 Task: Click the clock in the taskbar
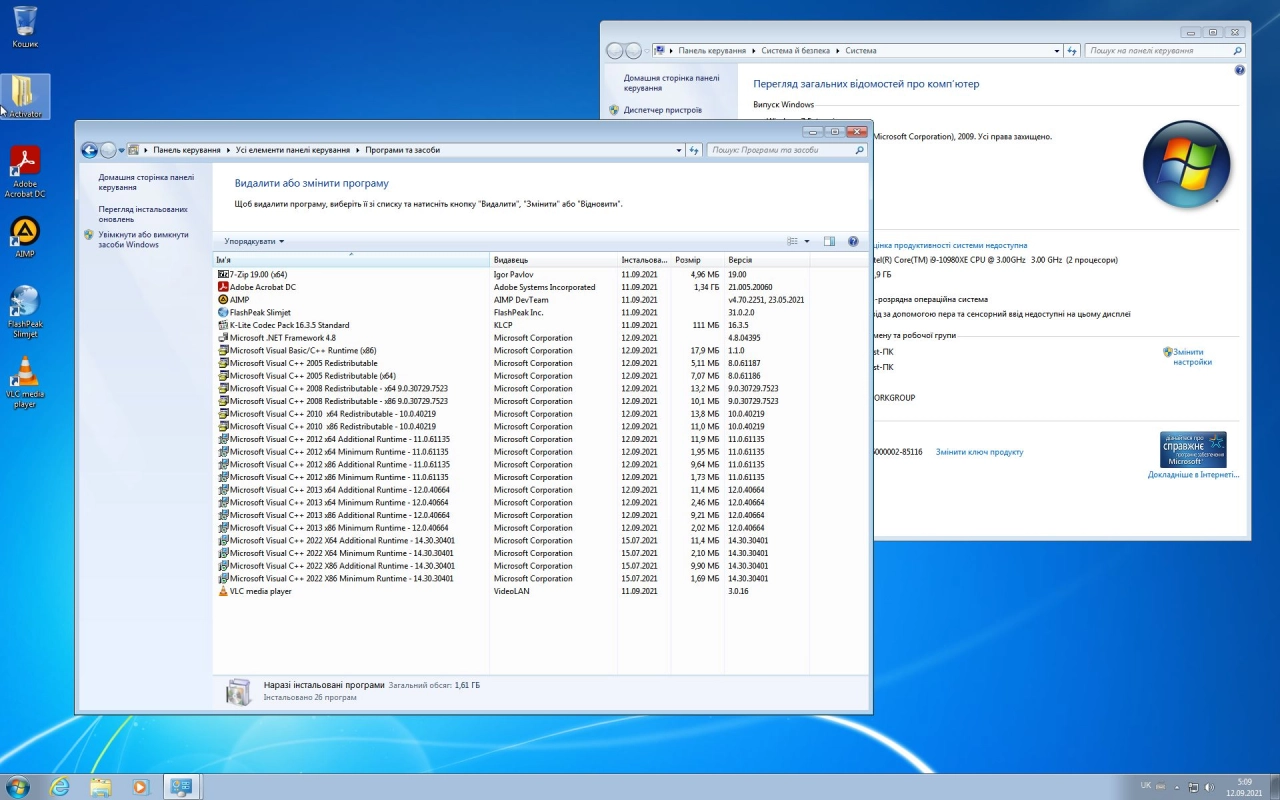click(1244, 787)
